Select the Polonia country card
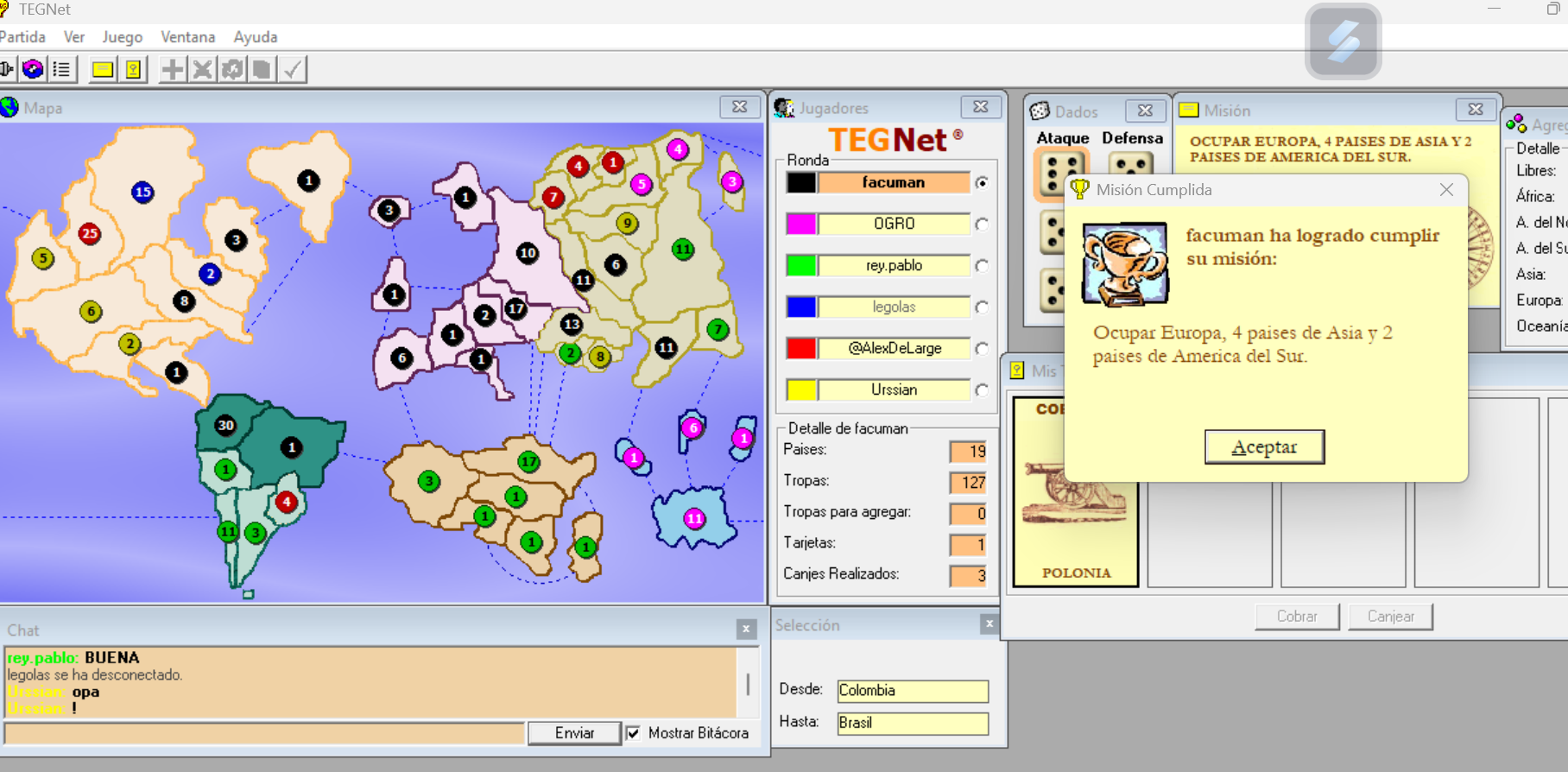 [1076, 492]
